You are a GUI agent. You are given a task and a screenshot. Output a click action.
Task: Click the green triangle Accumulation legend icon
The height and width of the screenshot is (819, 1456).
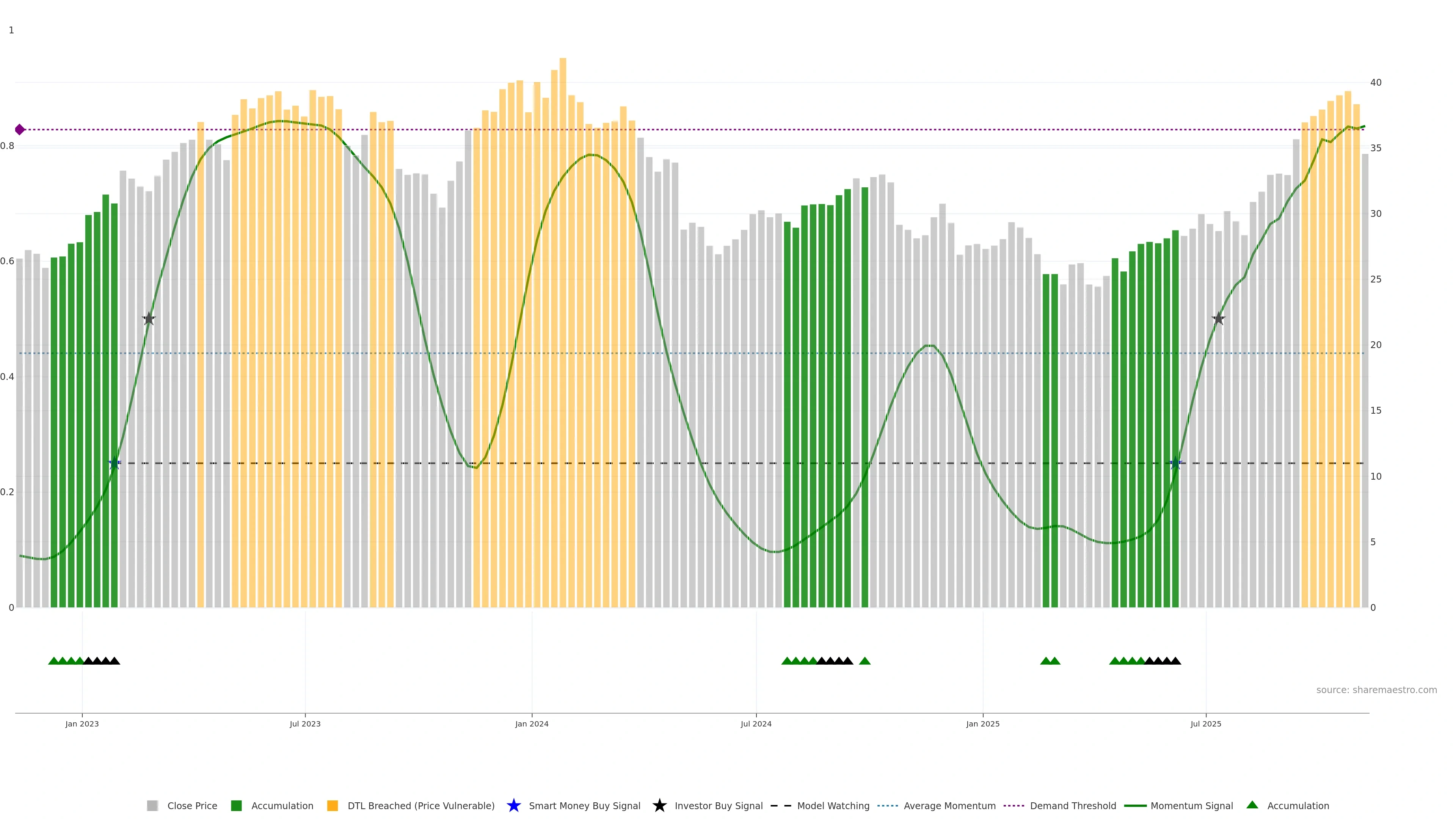1252,805
